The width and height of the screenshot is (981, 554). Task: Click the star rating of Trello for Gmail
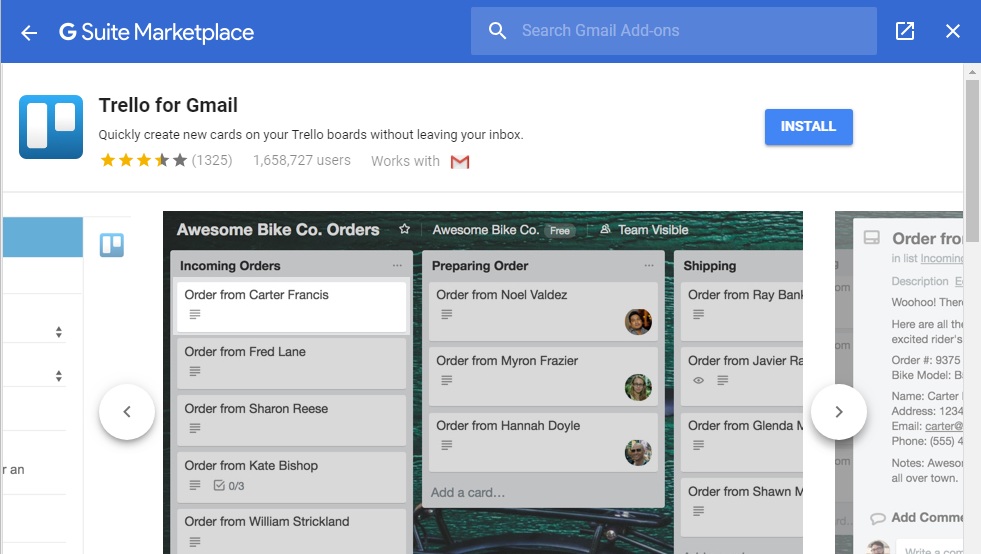143,160
